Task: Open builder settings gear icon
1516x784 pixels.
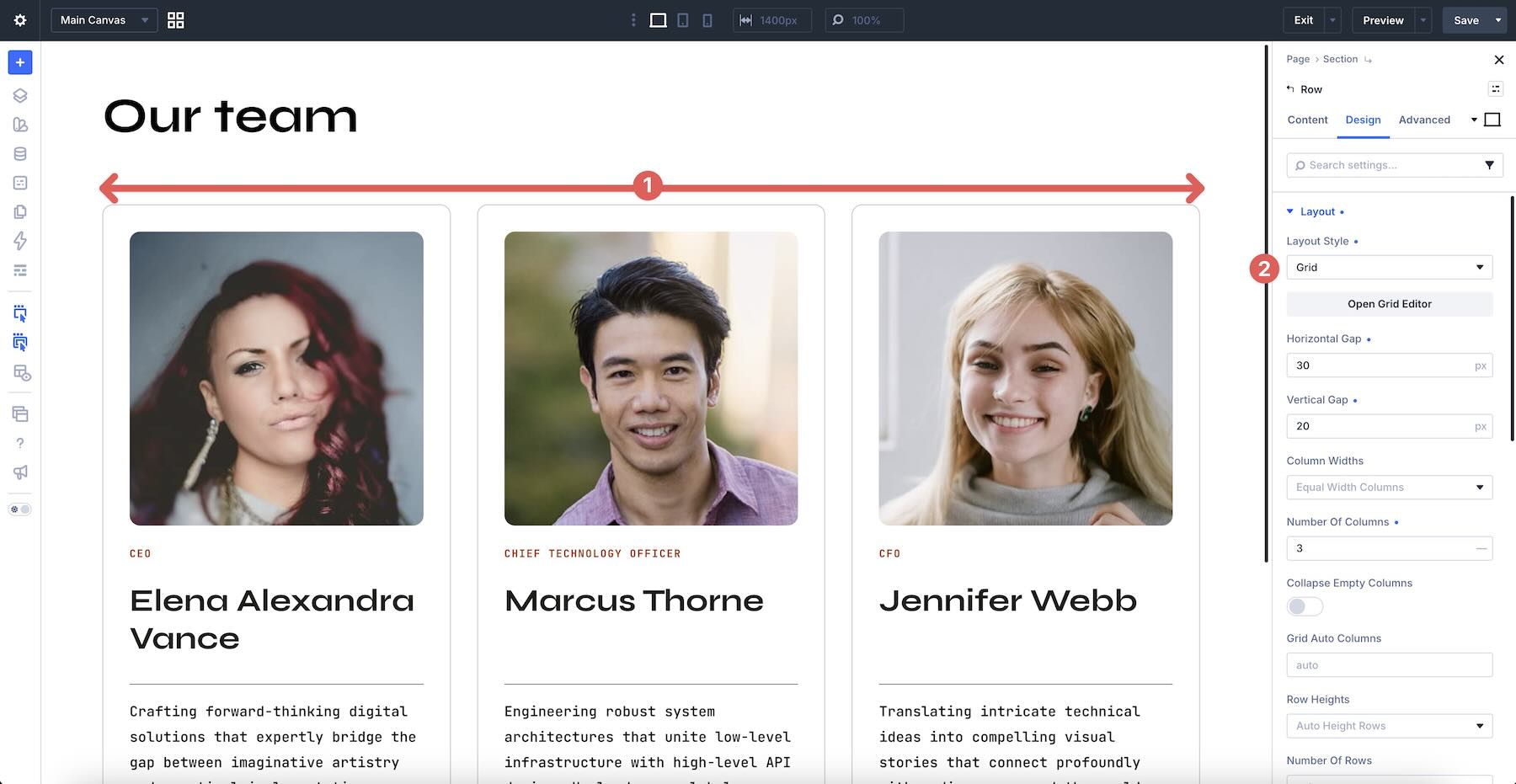Action: click(20, 20)
